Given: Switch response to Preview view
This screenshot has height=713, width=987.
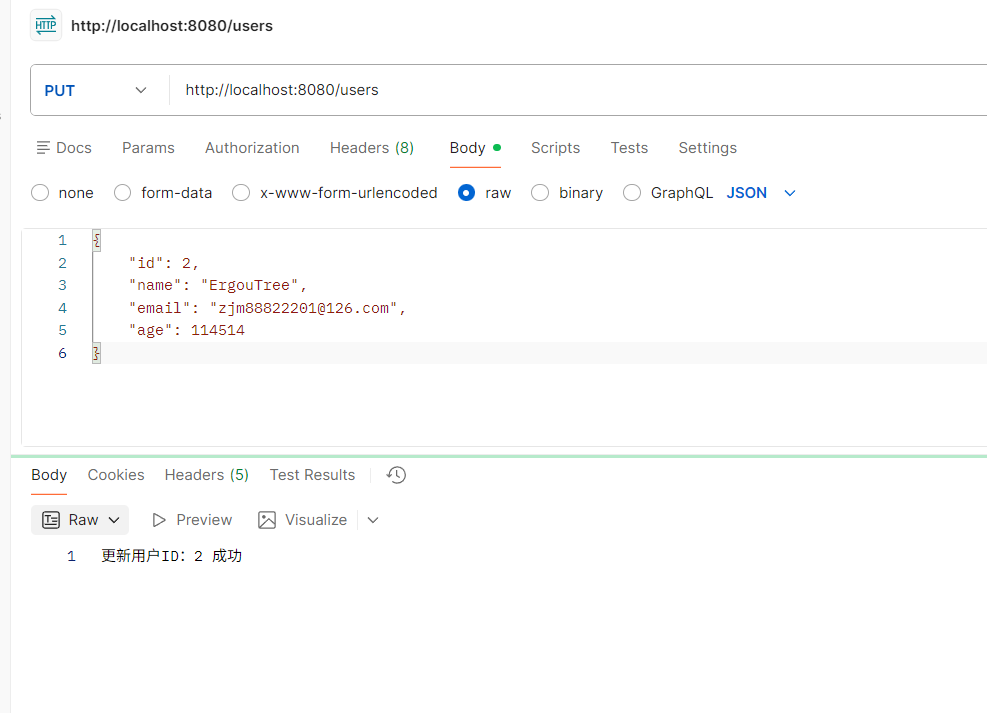Looking at the screenshot, I should click(192, 520).
